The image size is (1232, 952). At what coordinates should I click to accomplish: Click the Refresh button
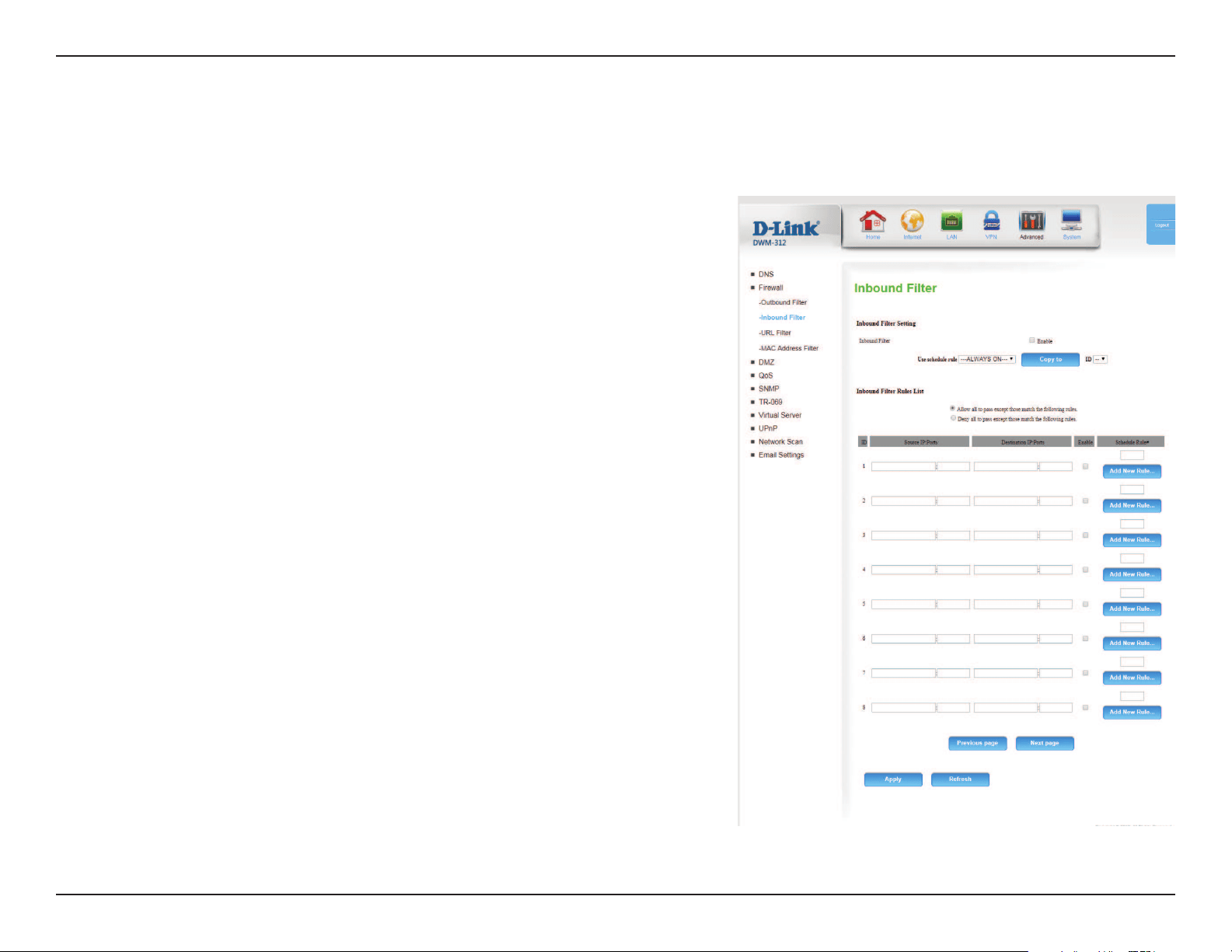(x=960, y=779)
